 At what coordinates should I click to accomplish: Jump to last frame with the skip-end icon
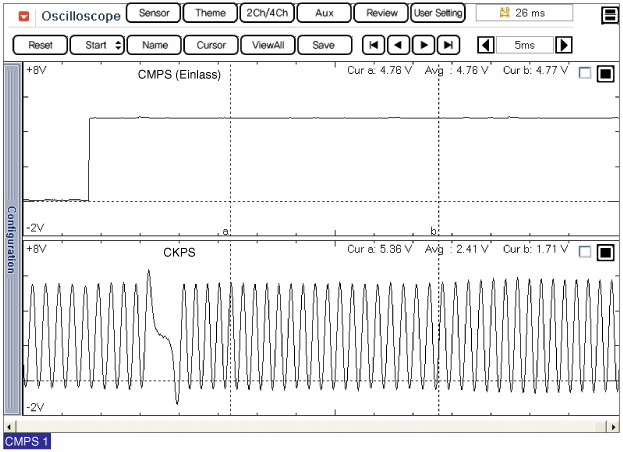448,45
